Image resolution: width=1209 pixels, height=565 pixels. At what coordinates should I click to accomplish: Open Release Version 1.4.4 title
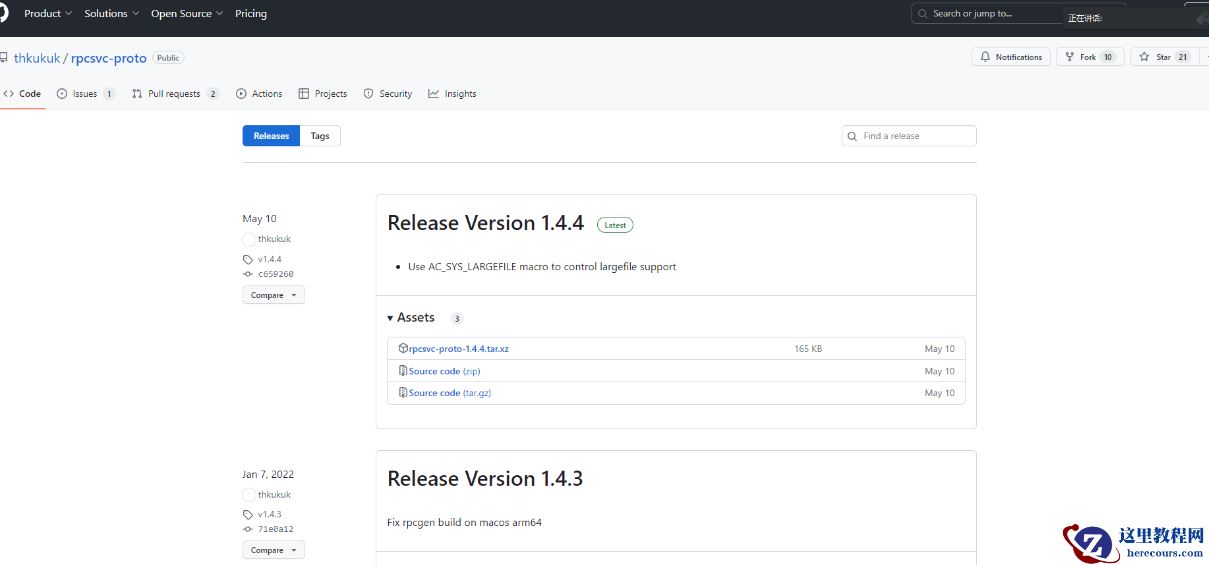pos(485,223)
